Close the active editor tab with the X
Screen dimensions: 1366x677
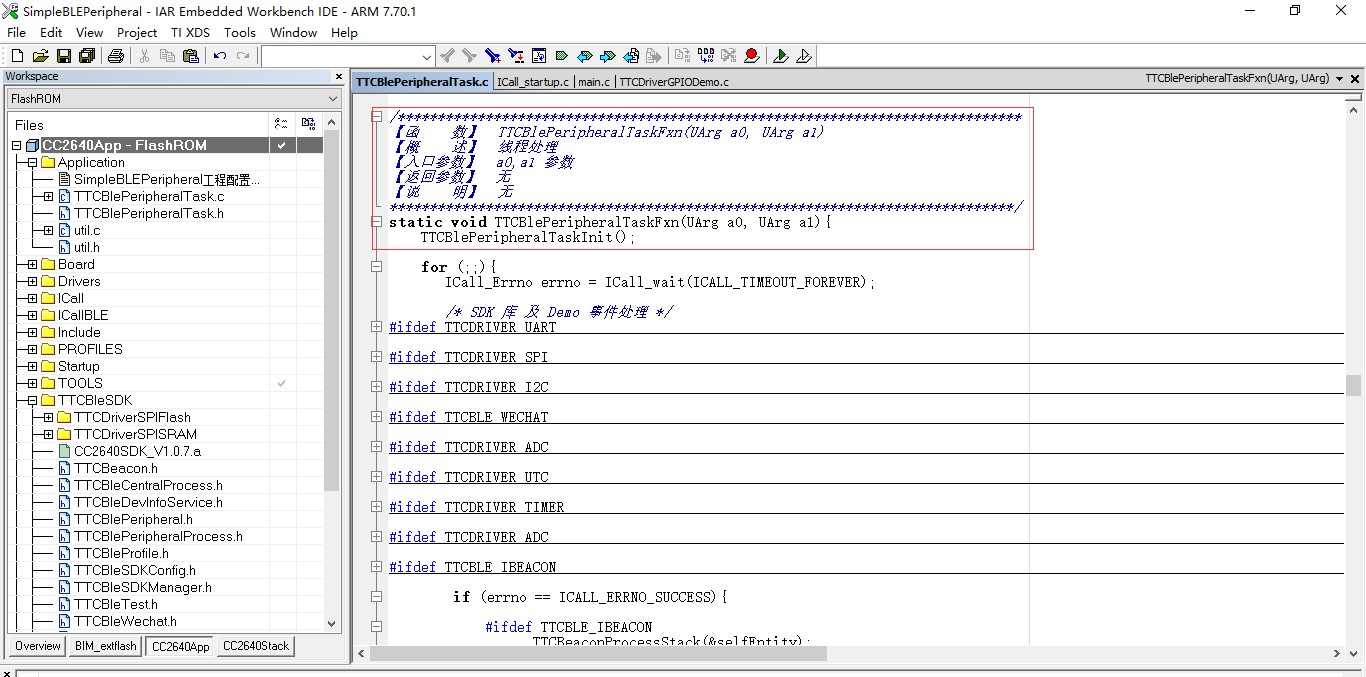click(1357, 79)
